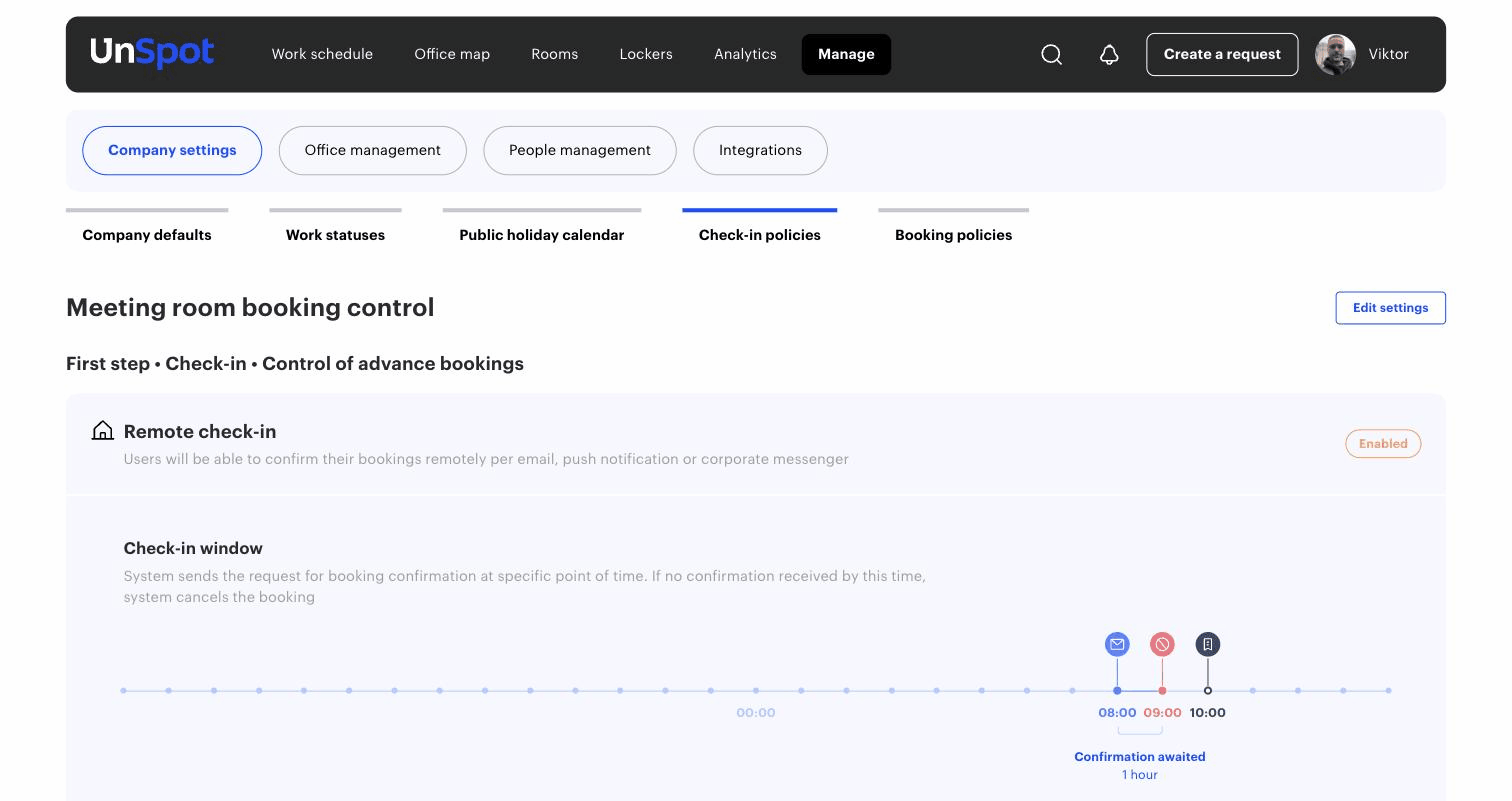Viewport: 1512px width, 801px height.
Task: Click the Edit settings button
Action: (1390, 308)
